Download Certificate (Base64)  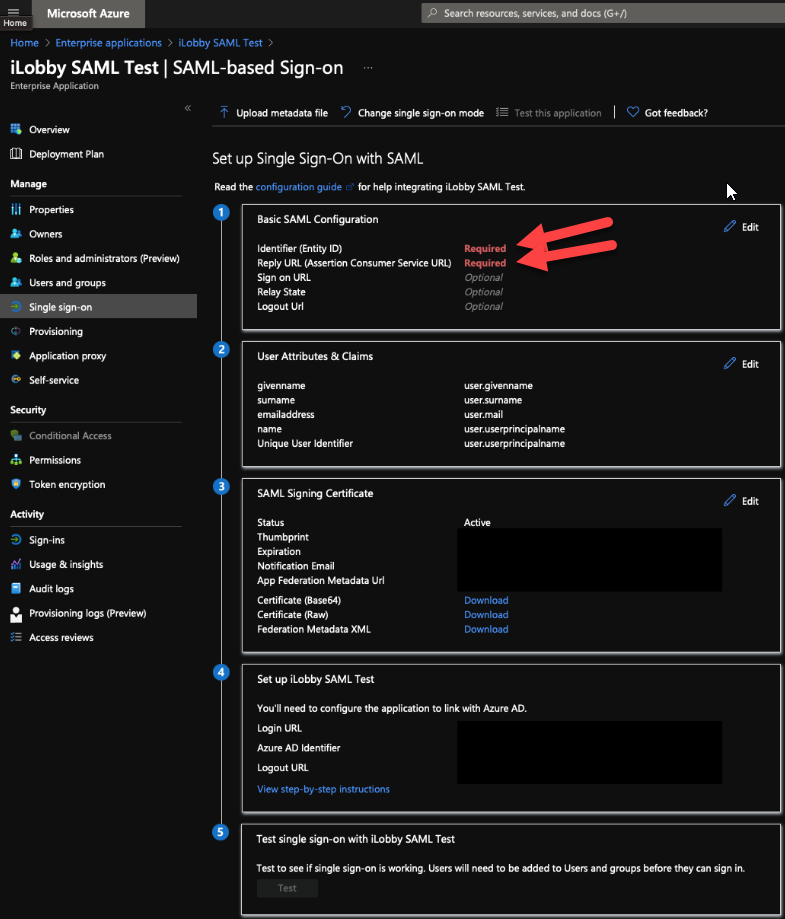[x=486, y=600]
